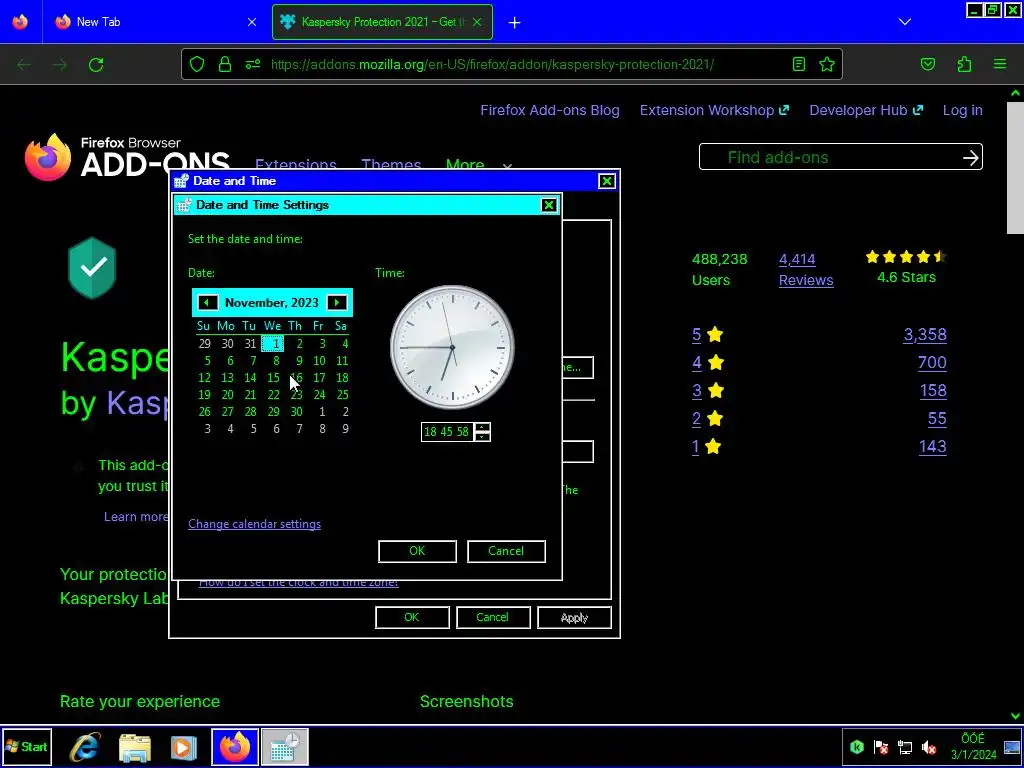The image size is (1024, 768).
Task: Open File Explorer from taskbar
Action: (x=135, y=746)
